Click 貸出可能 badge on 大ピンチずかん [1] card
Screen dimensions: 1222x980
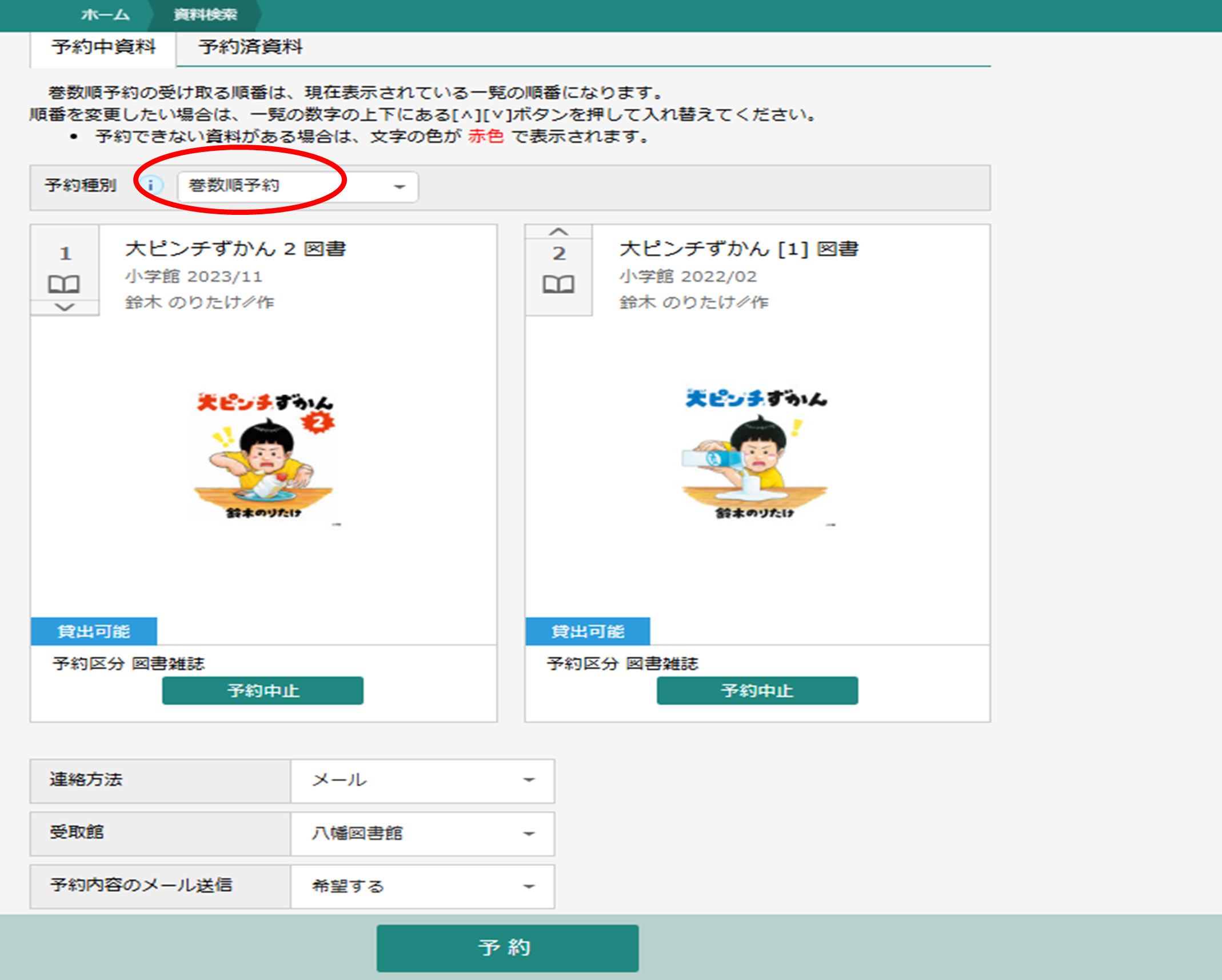(x=588, y=631)
